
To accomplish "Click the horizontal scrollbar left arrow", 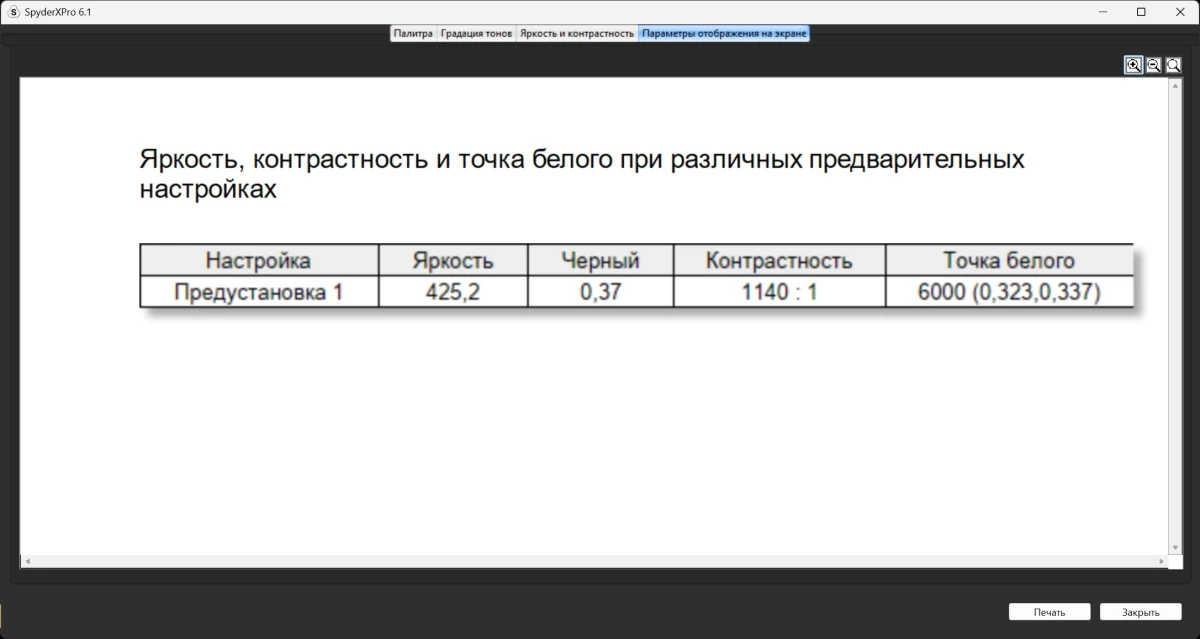I will (27, 562).
